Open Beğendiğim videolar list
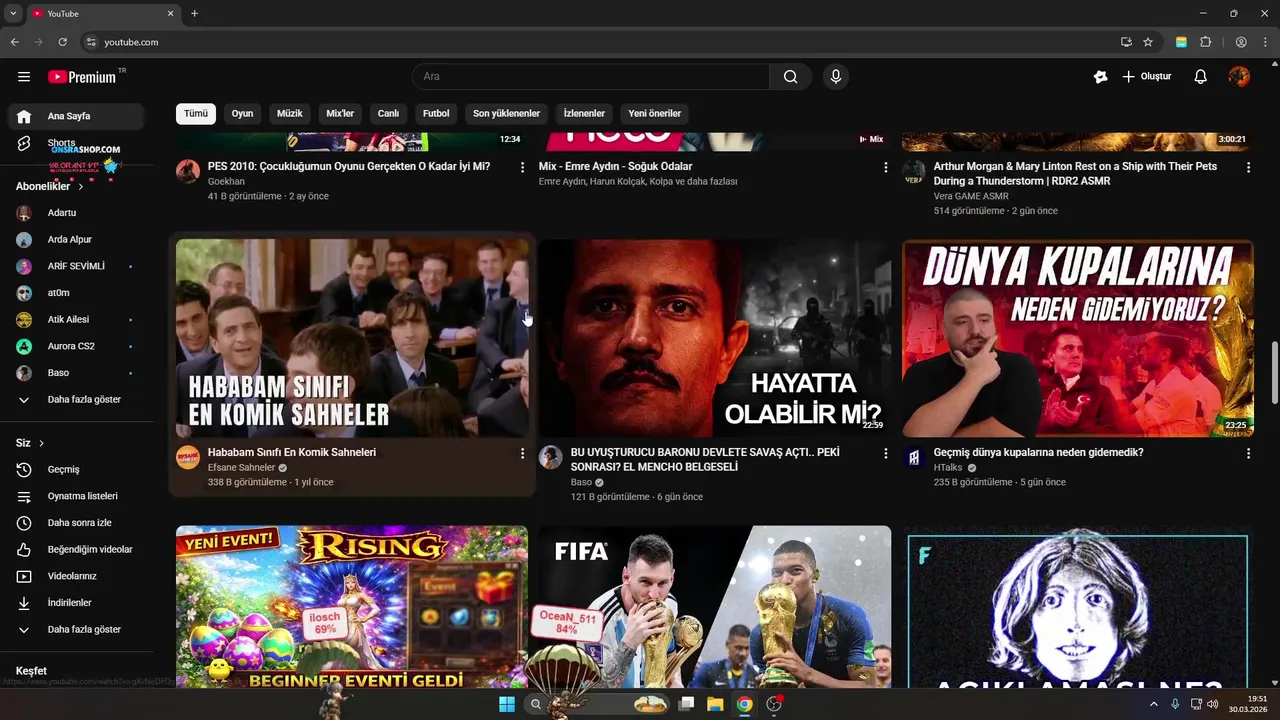 click(x=77, y=549)
